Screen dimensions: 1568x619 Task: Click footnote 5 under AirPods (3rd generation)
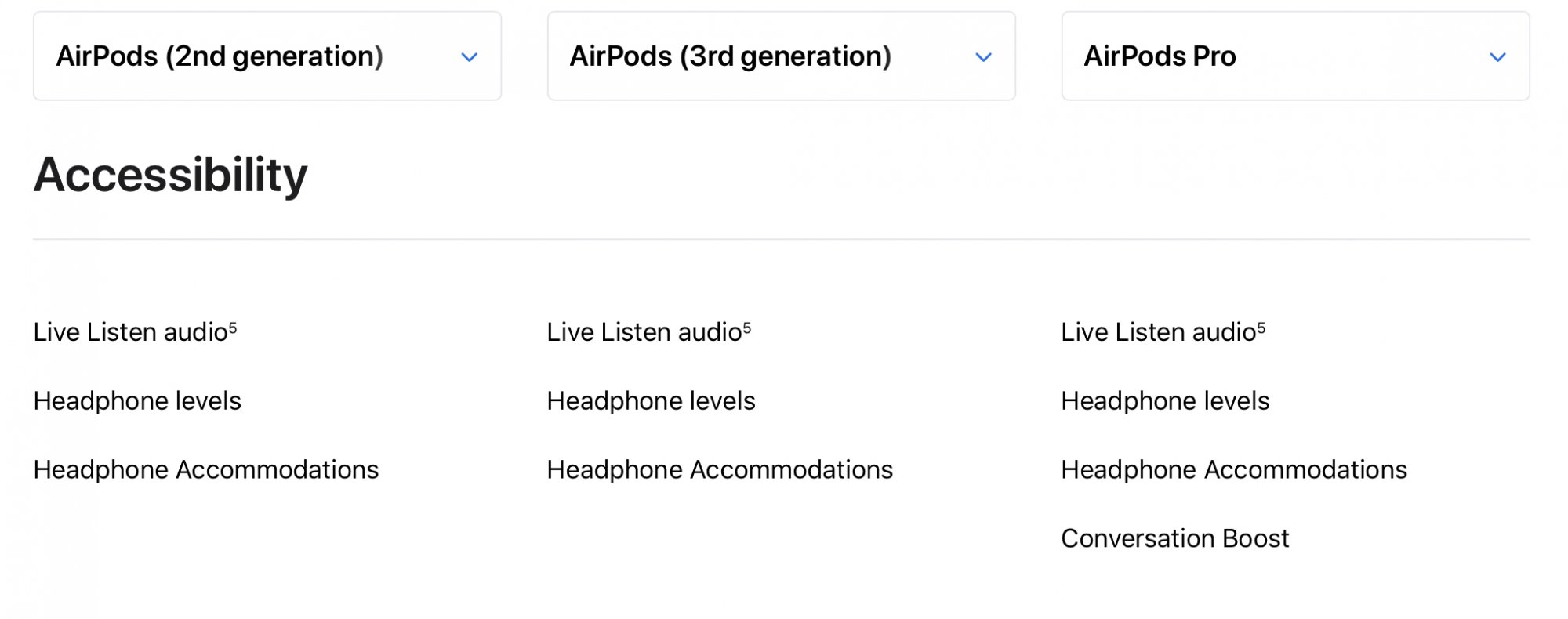click(747, 328)
